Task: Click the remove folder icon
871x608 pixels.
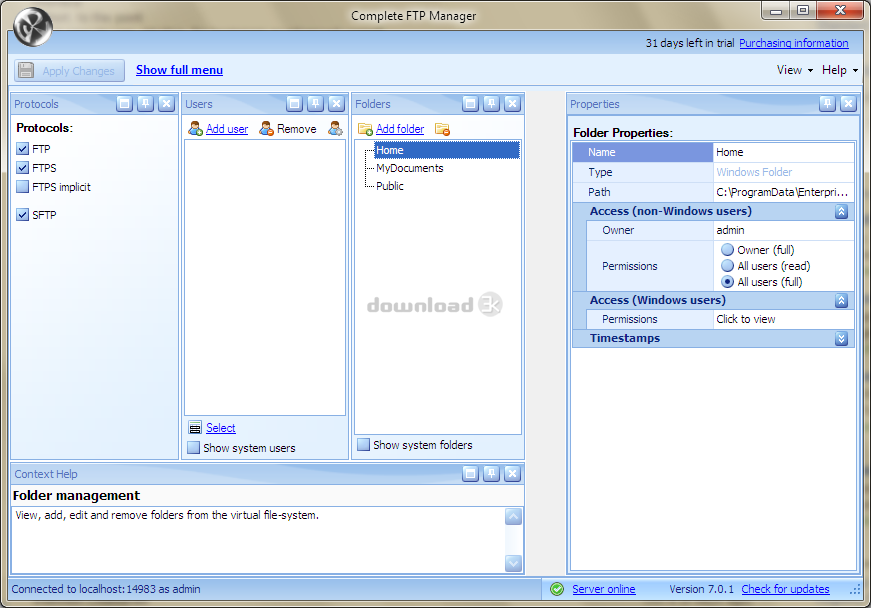Action: point(442,129)
